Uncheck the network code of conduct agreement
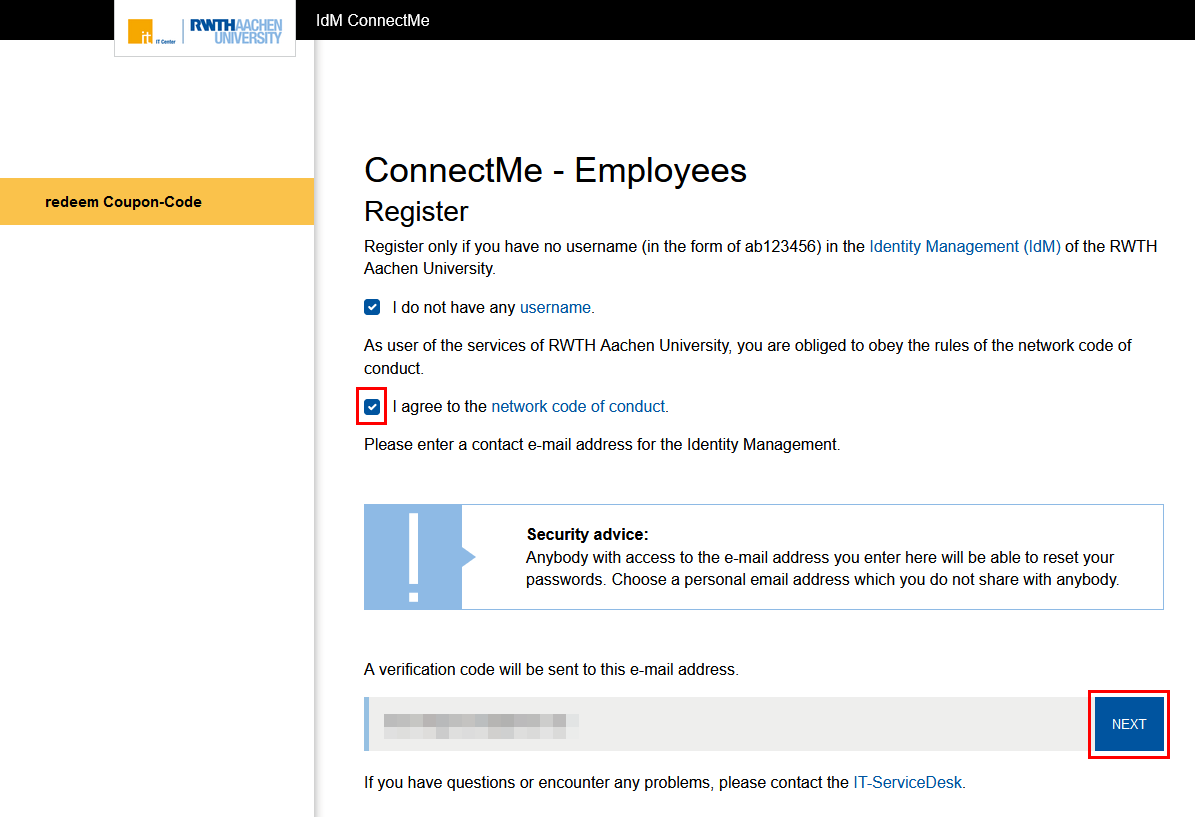The height and width of the screenshot is (818, 1195). coord(371,406)
